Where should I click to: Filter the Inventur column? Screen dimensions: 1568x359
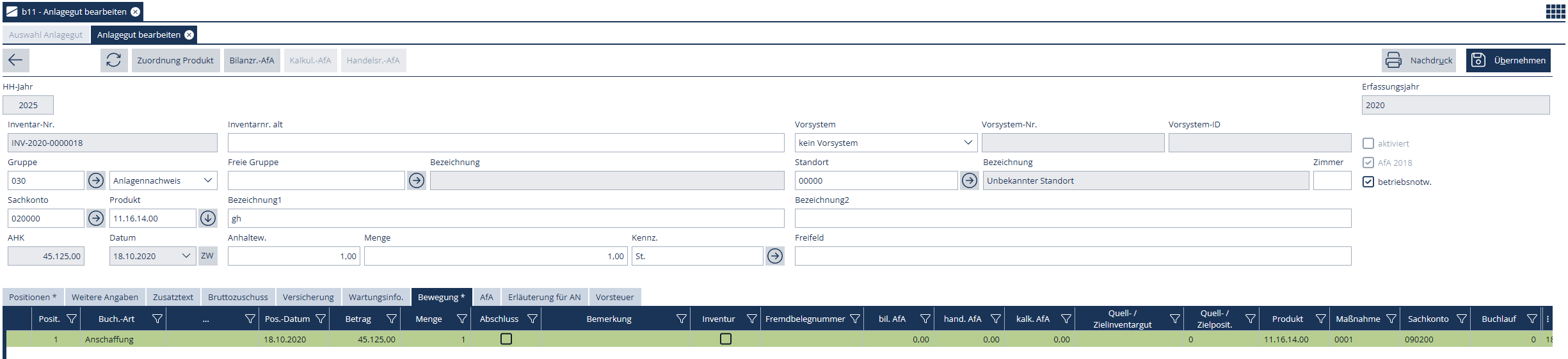click(751, 319)
